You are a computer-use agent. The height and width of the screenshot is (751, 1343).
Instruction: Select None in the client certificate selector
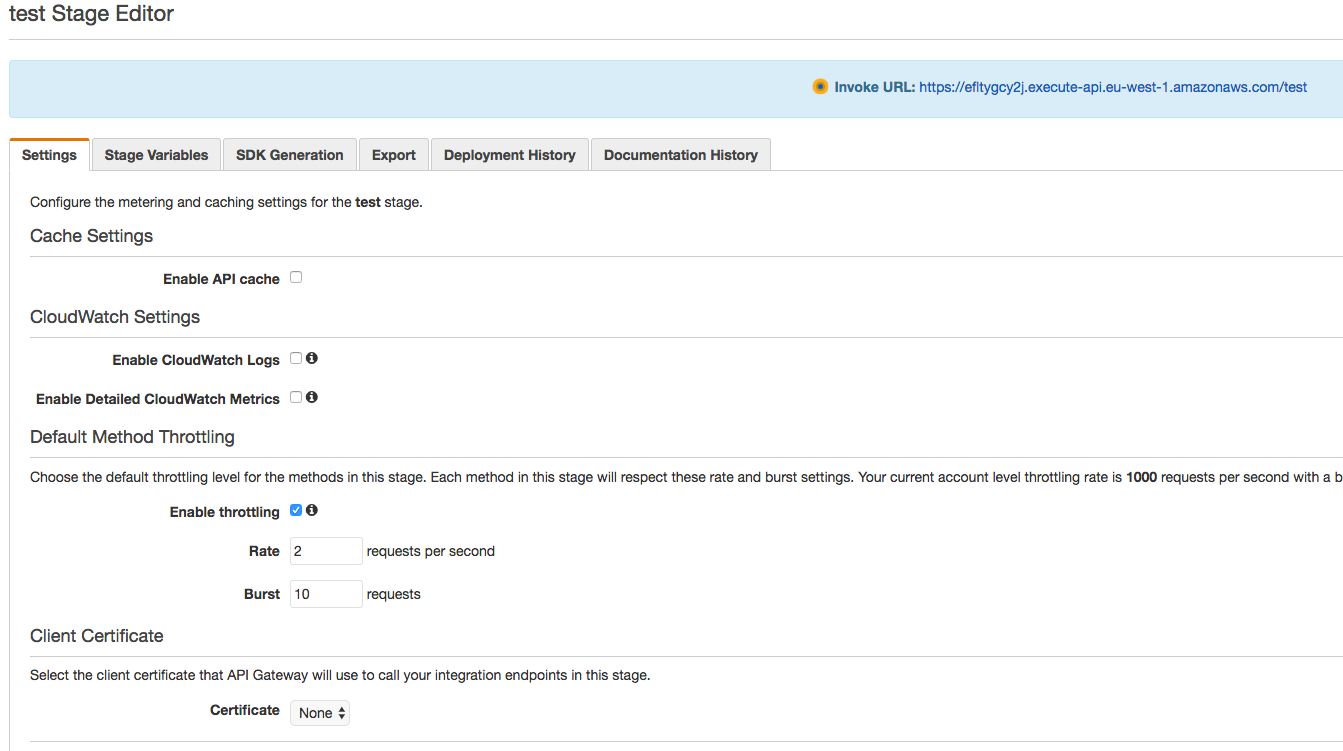319,712
